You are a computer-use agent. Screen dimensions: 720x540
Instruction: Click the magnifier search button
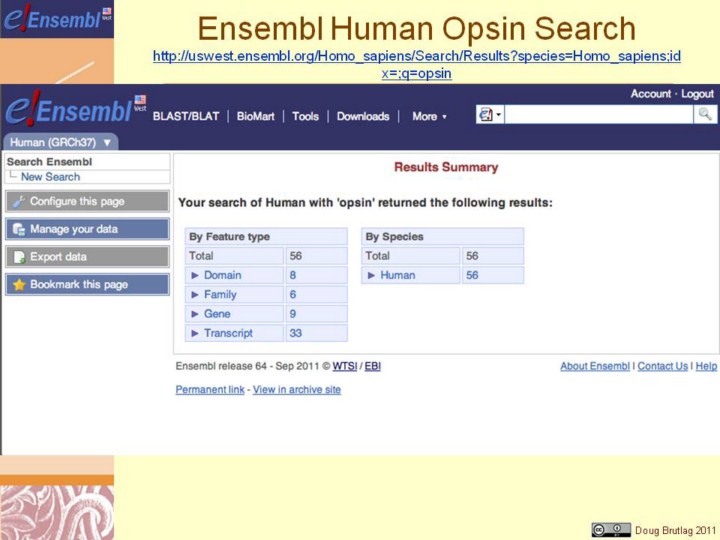[705, 114]
